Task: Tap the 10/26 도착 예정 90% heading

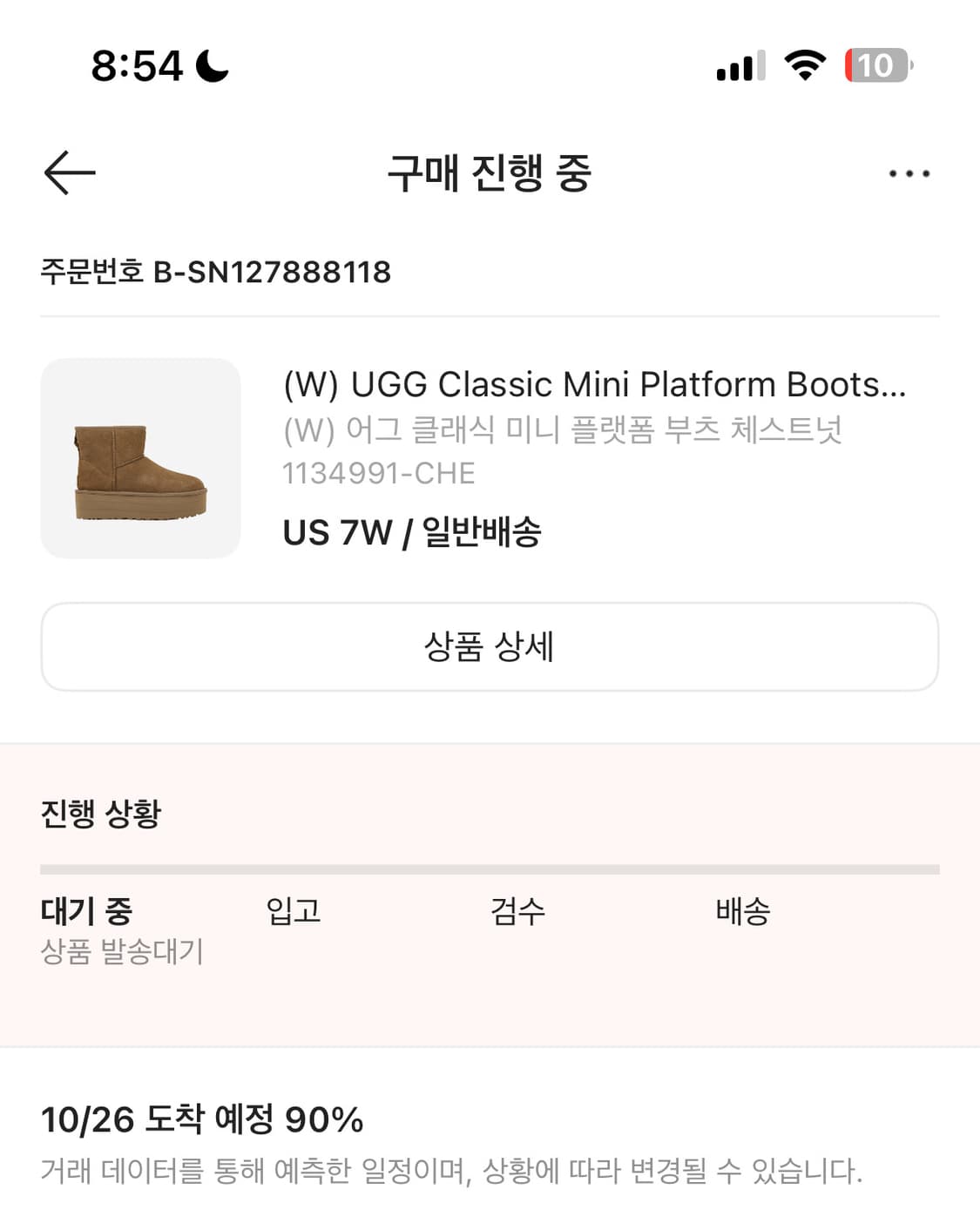Action: (202, 1119)
